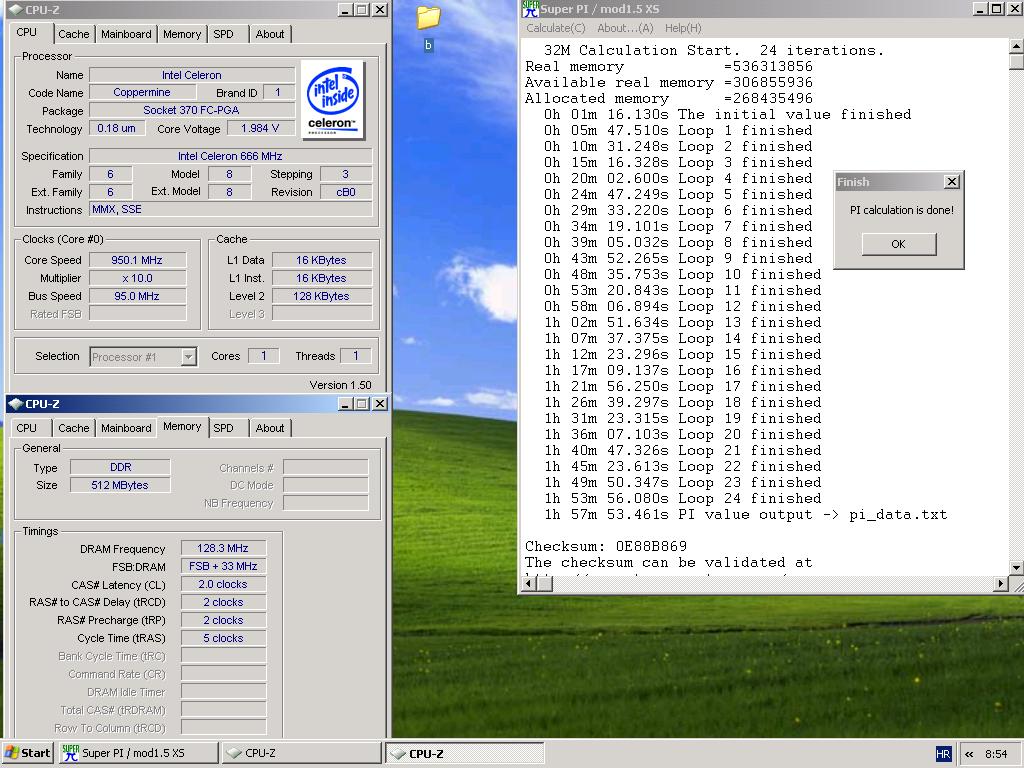Screen dimensions: 1024x768
Task: Click the HR language indicator in tray
Action: click(943, 754)
